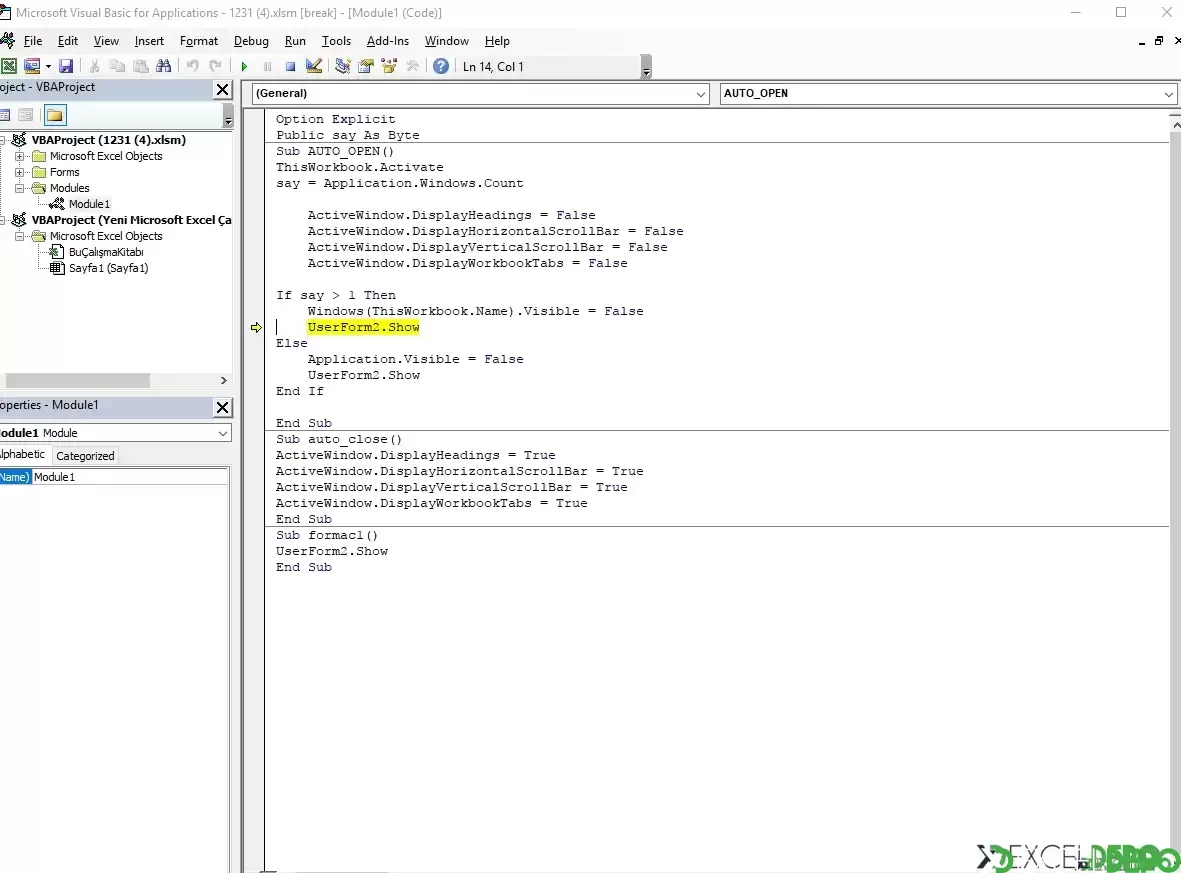The height and width of the screenshot is (873, 1181).
Task: Toggle Folders view in Project pane
Action: point(55,115)
